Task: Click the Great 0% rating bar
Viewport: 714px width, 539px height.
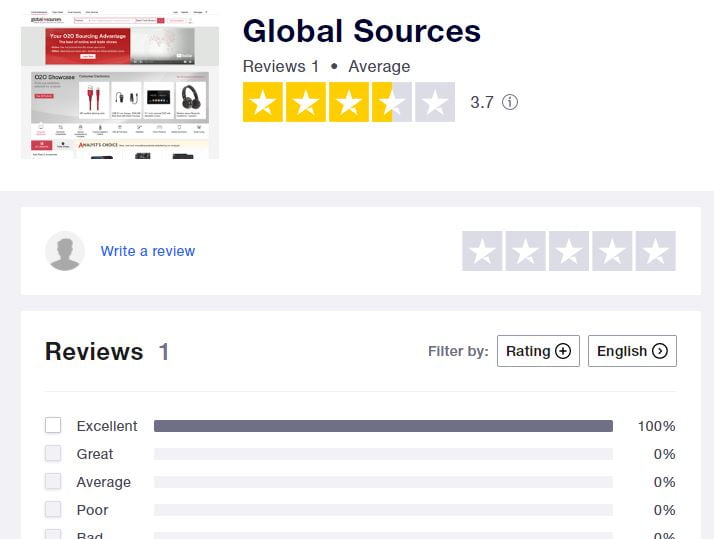Action: [383, 454]
